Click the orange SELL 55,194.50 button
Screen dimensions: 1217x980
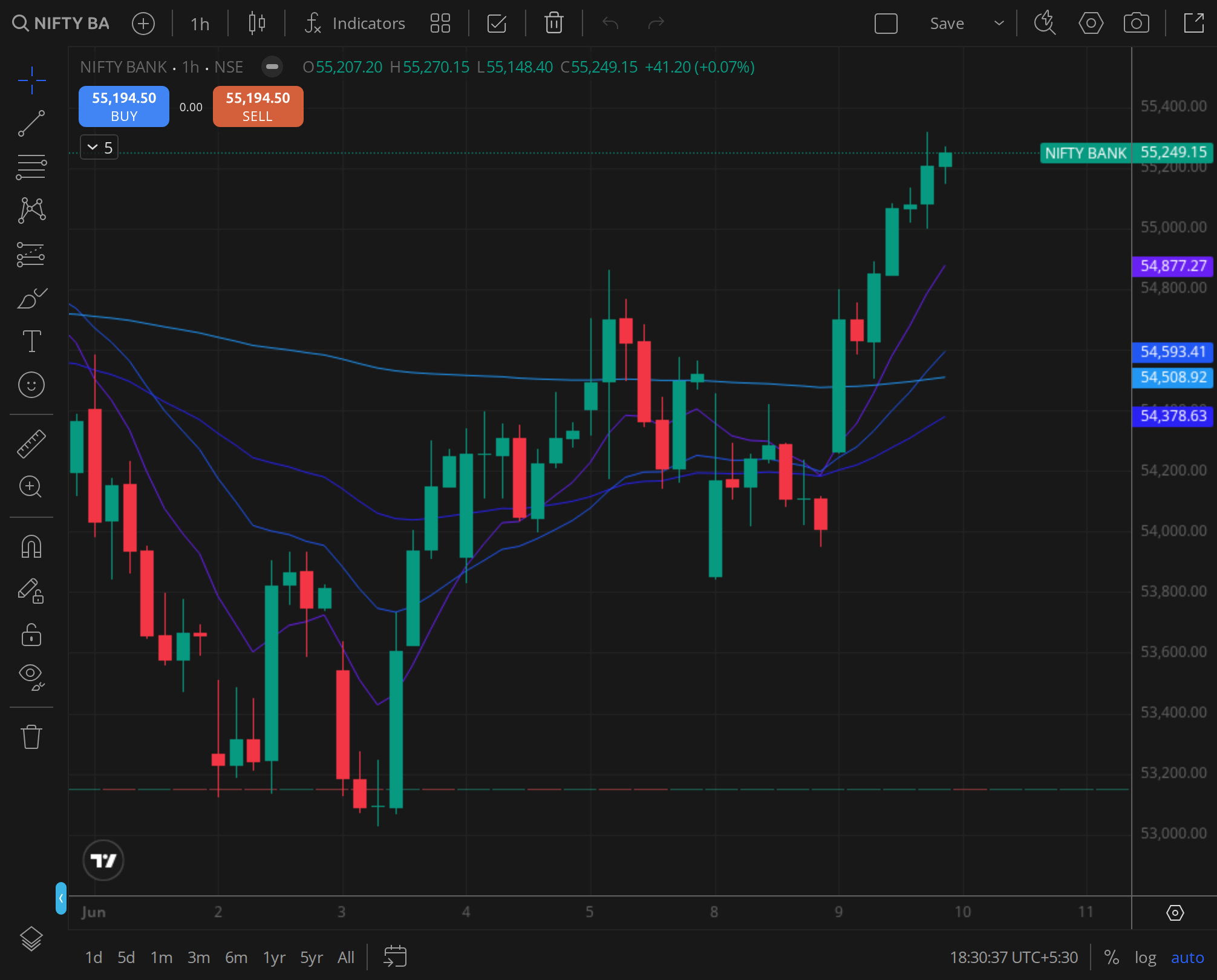pyautogui.click(x=258, y=106)
